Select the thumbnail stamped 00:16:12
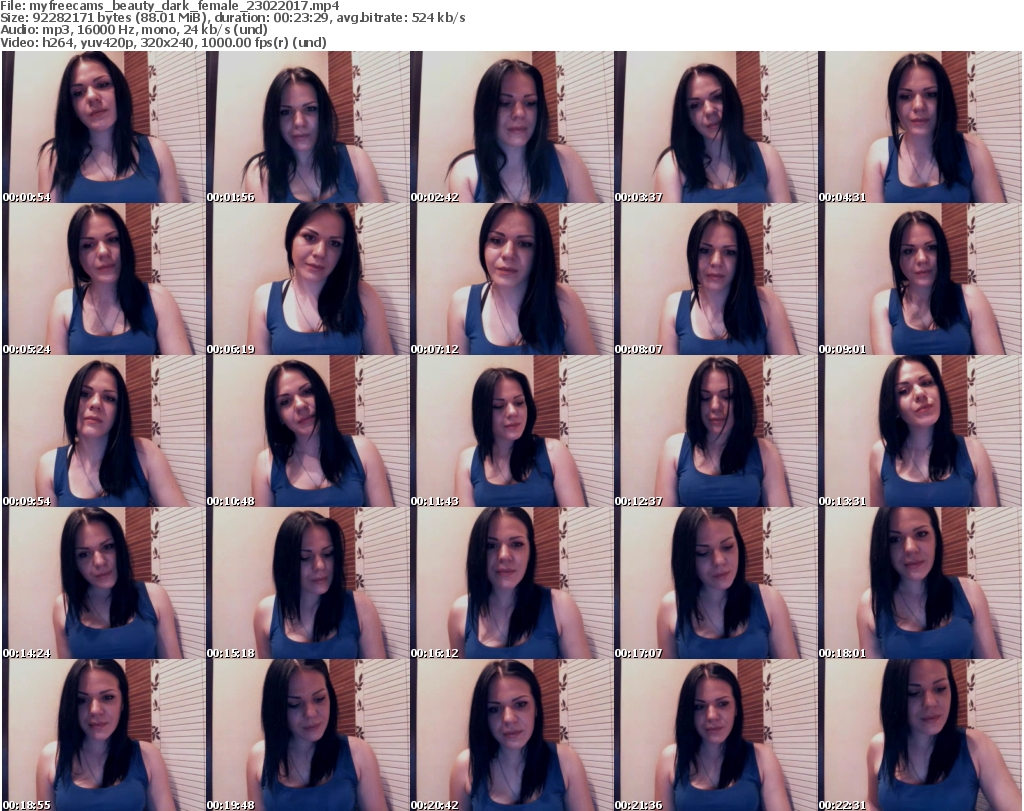The height and width of the screenshot is (811, 1024). click(512, 583)
